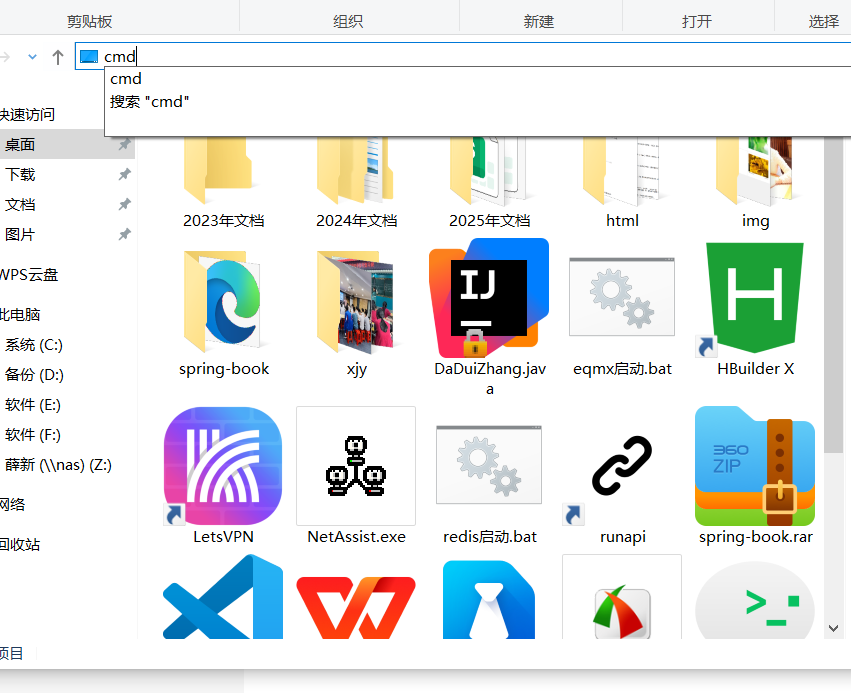Unpin 桌面 via its pin icon

125,144
